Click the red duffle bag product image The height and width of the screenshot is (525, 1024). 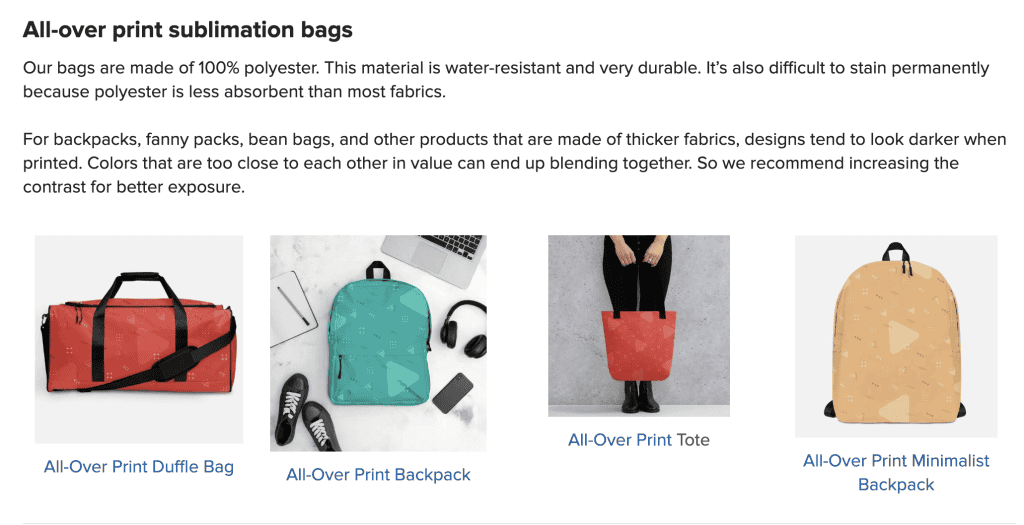139,340
